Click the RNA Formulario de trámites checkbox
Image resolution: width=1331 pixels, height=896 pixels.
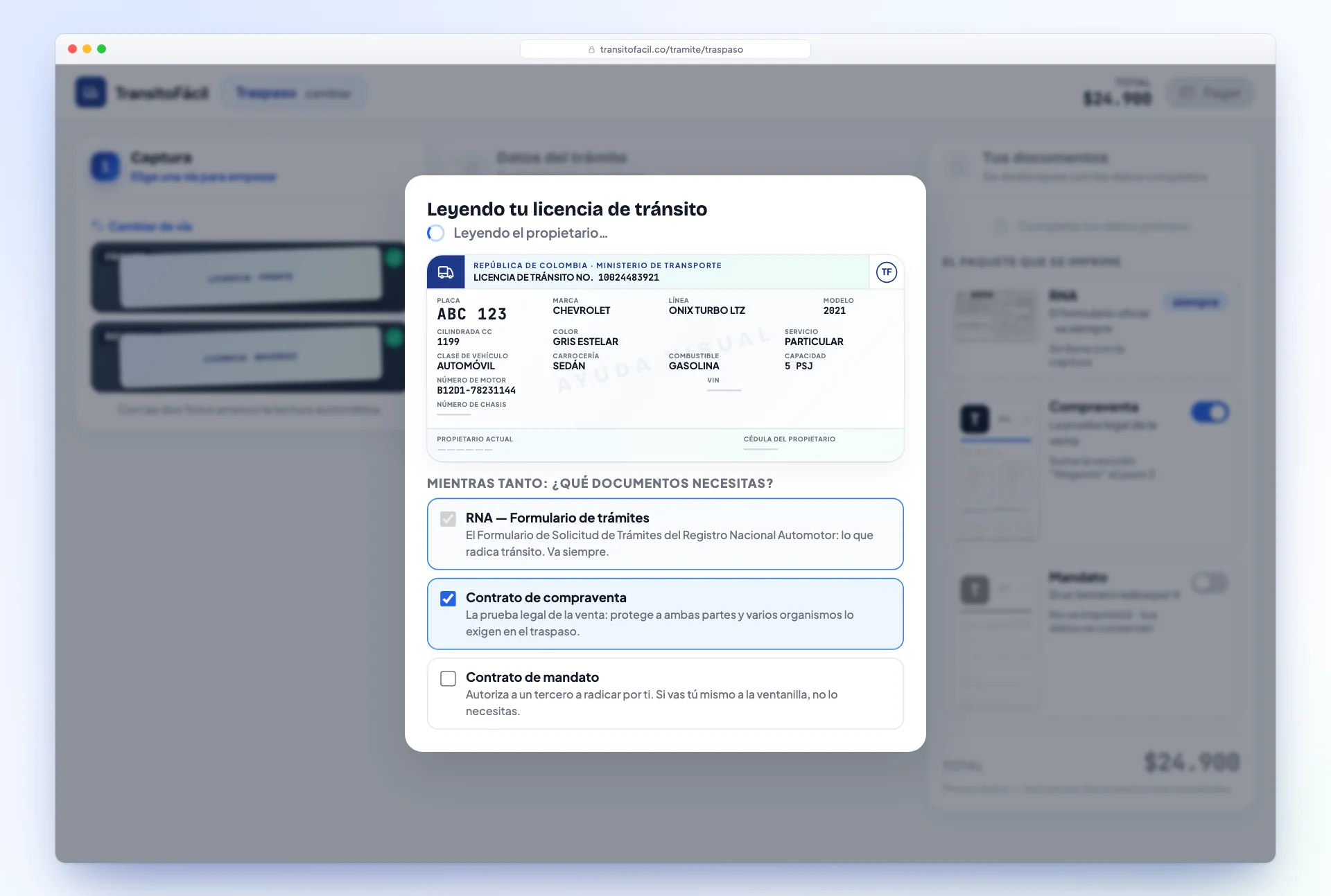448,519
